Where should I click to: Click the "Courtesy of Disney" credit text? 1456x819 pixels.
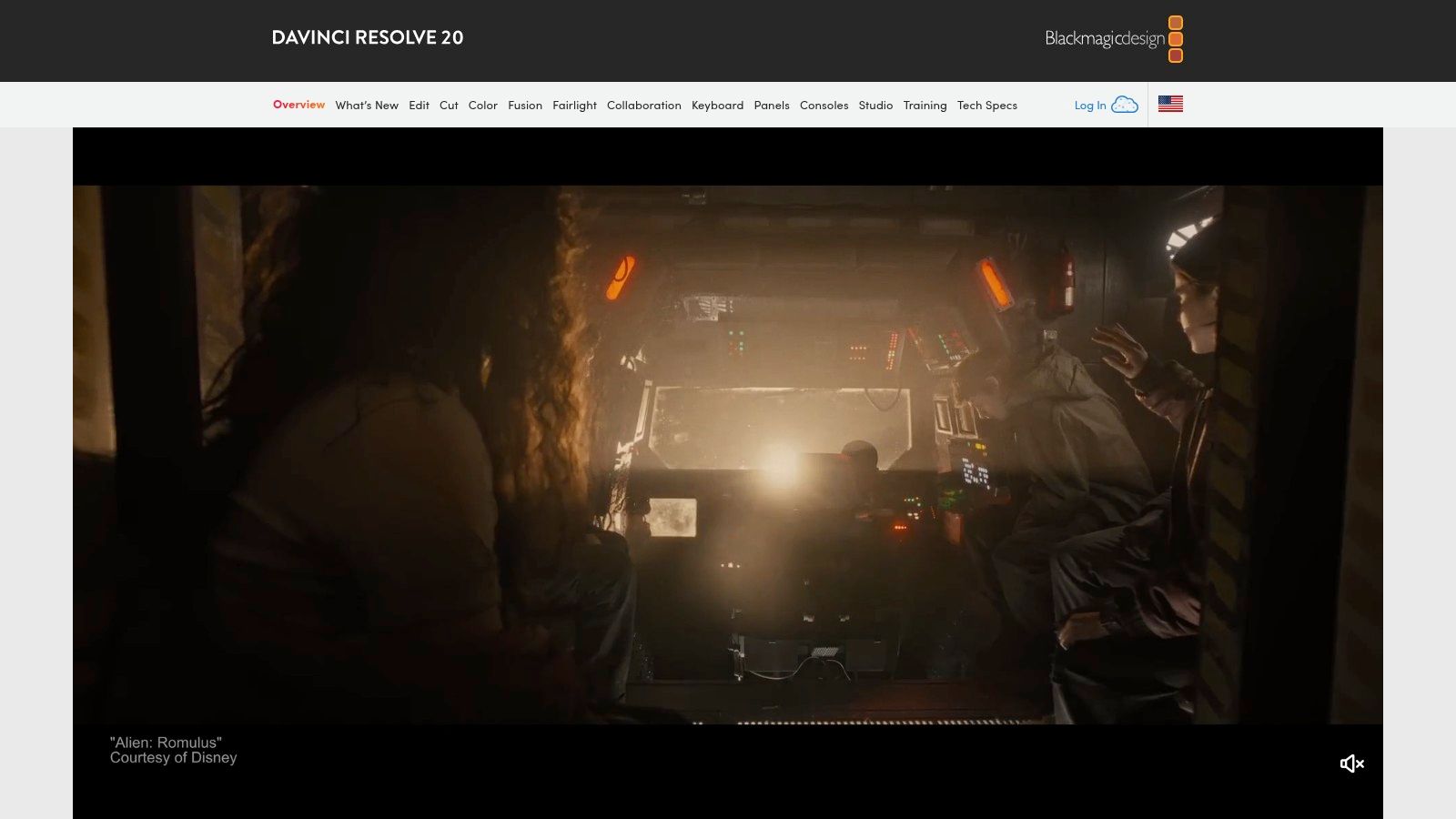[x=174, y=758]
